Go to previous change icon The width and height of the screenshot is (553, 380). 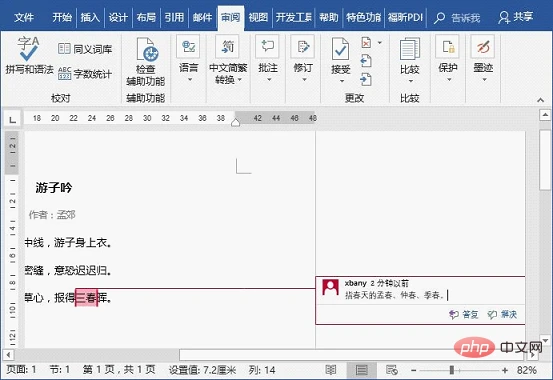[x=366, y=61]
